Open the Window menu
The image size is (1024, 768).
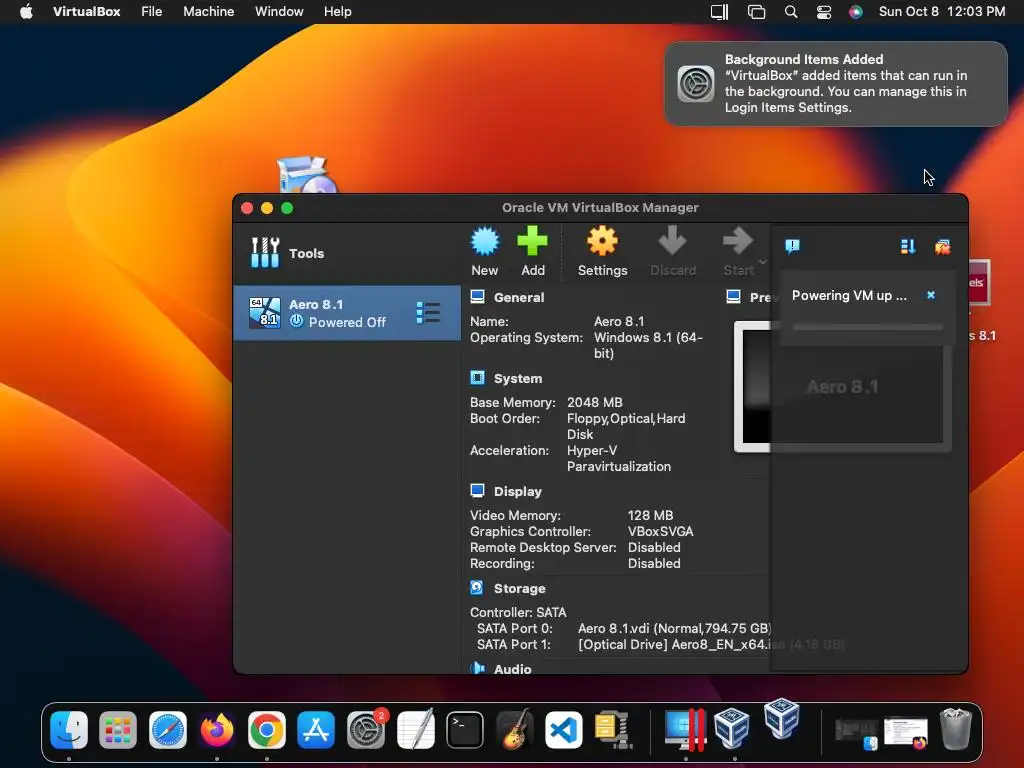click(279, 12)
